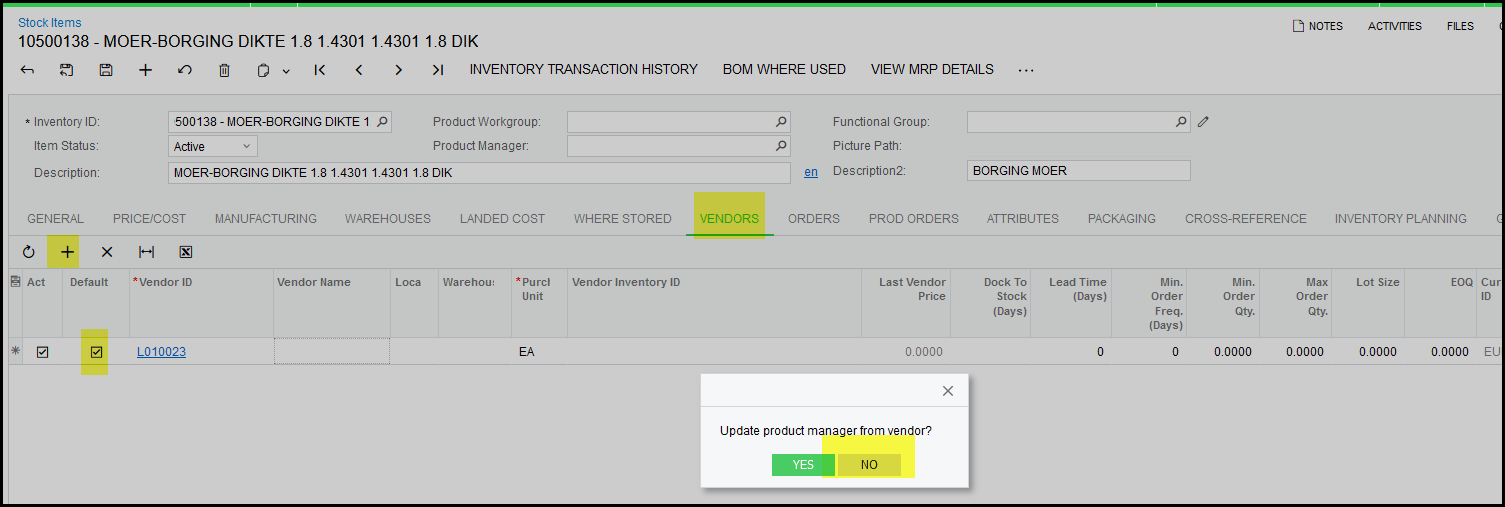Toggle the Active checkbox for vendor L010023

coord(42,352)
